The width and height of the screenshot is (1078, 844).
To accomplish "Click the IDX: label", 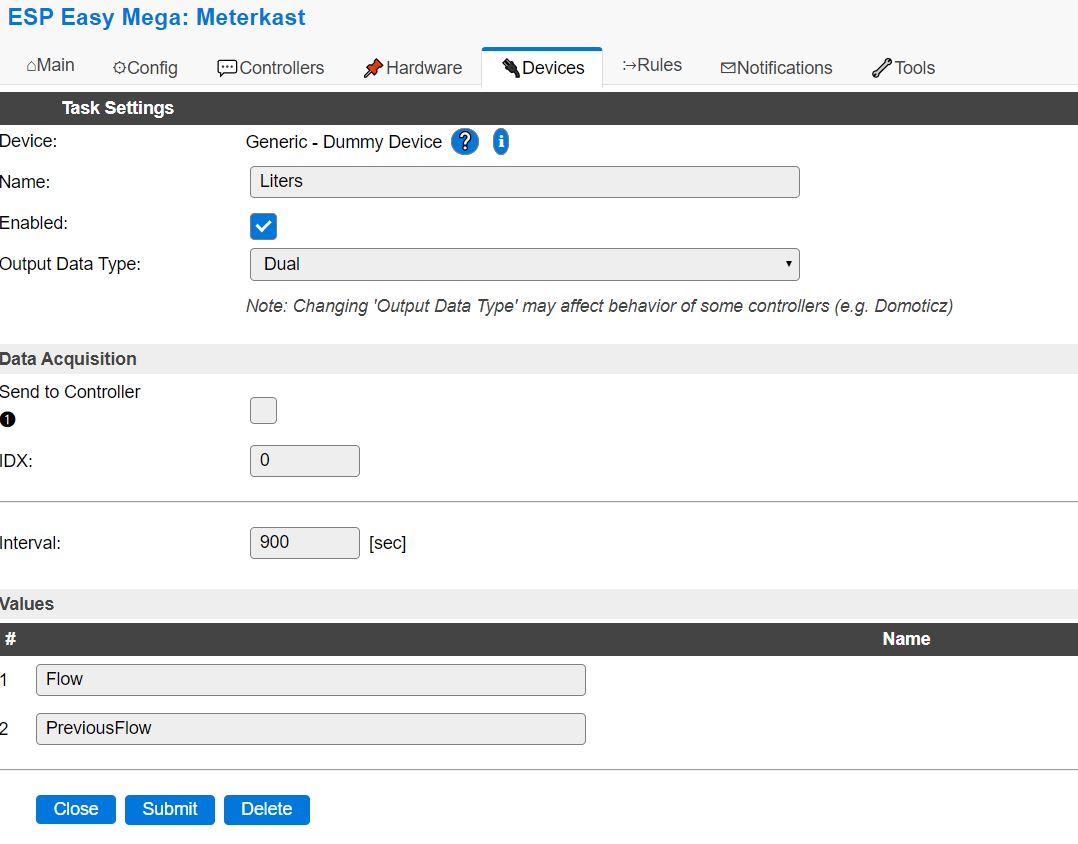I will pos(16,461).
